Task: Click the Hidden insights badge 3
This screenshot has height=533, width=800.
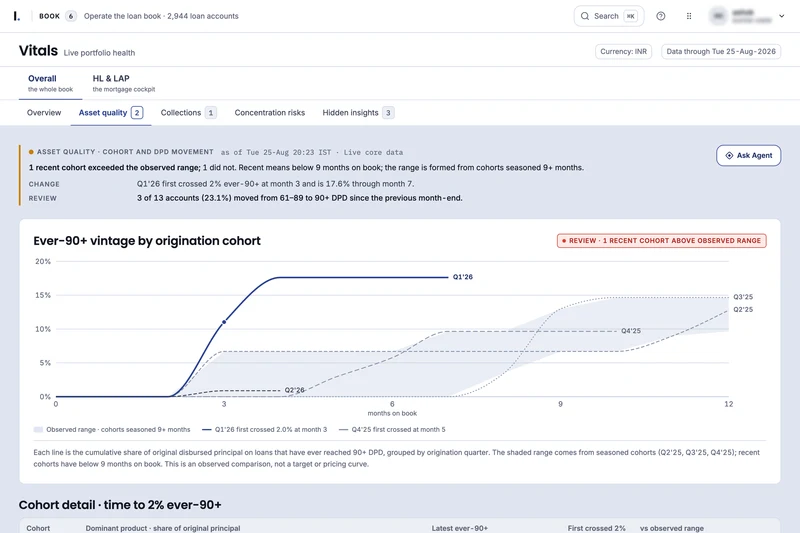Action: [388, 113]
